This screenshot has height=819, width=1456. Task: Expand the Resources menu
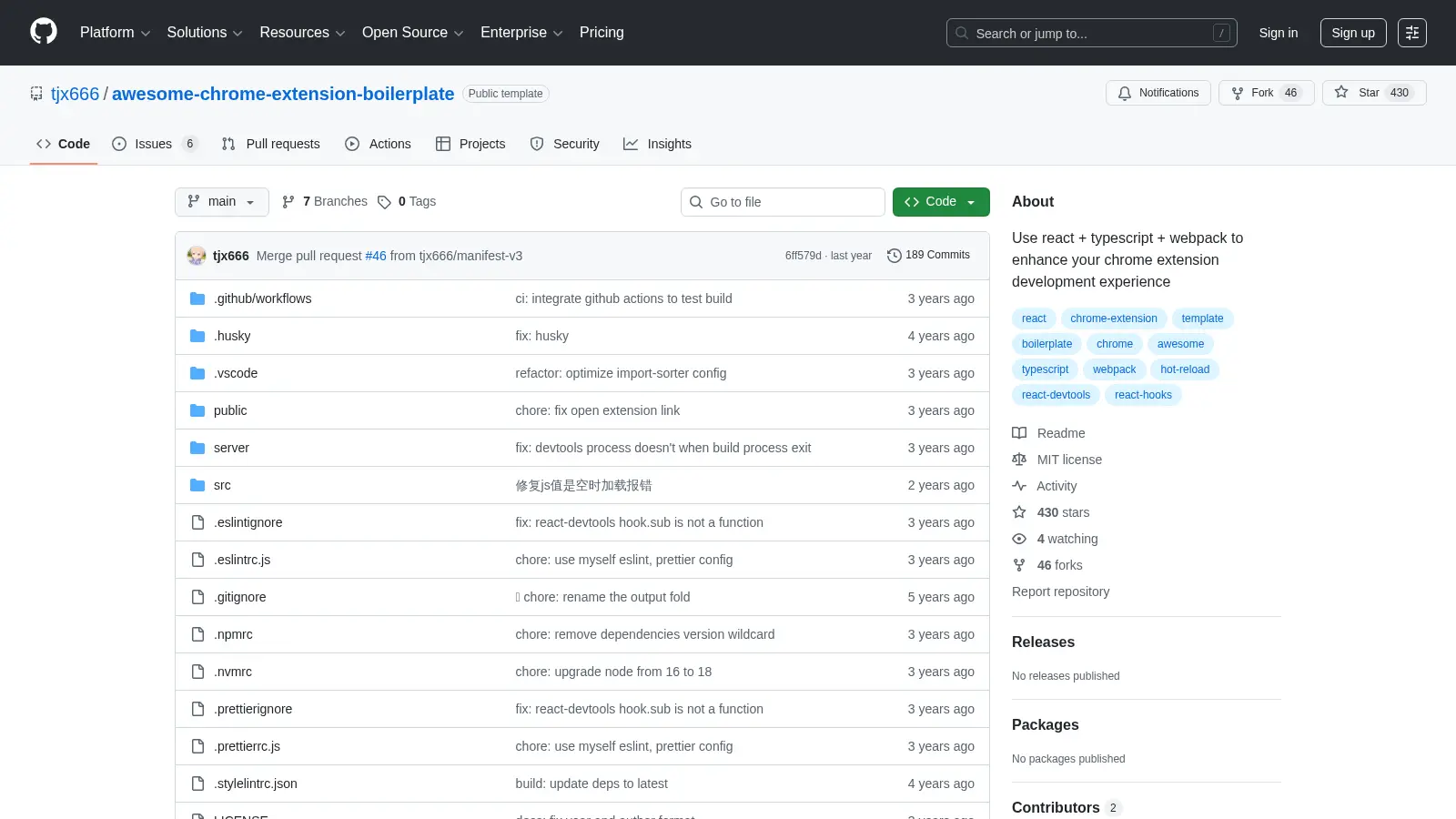coord(302,33)
